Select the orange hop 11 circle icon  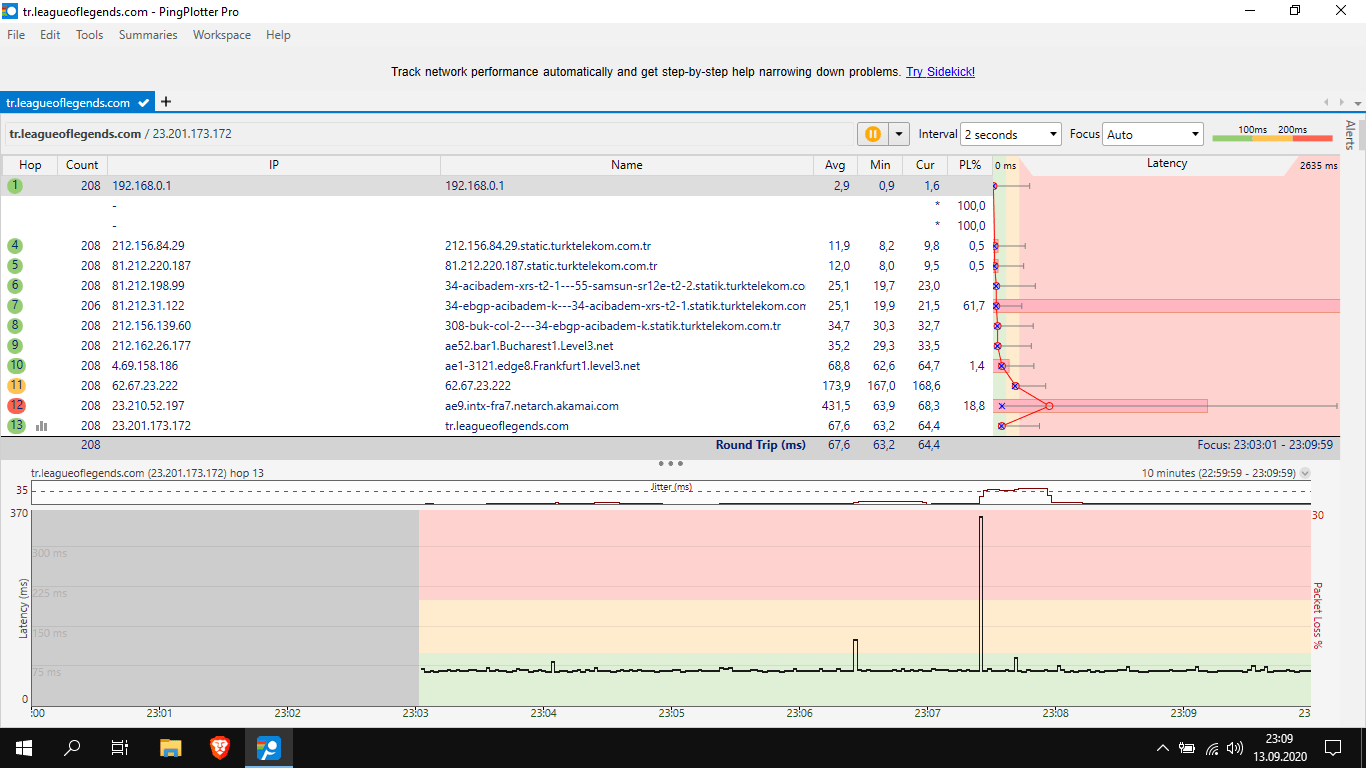point(15,386)
